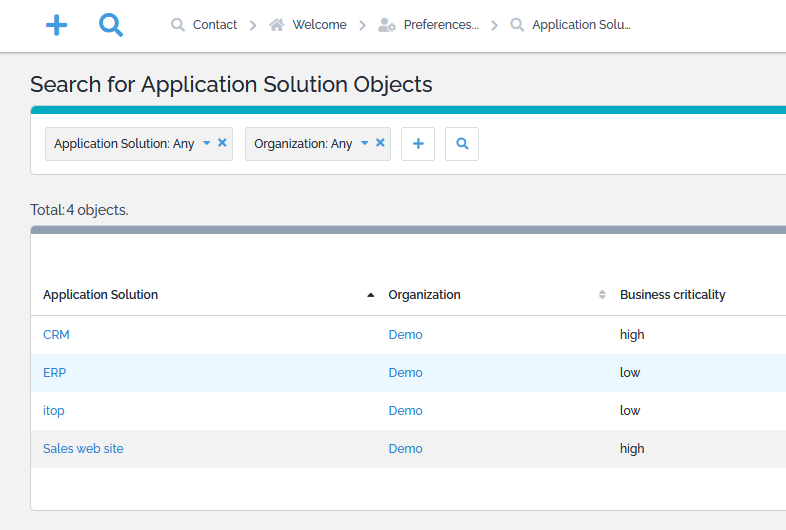Open Demo organization in the CRM row
This screenshot has width=786, height=530.
(405, 335)
